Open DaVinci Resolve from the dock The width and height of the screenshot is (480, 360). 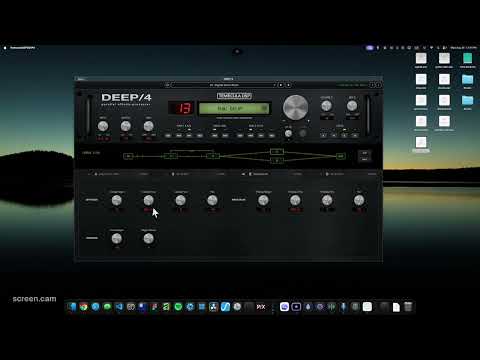[x=213, y=307]
